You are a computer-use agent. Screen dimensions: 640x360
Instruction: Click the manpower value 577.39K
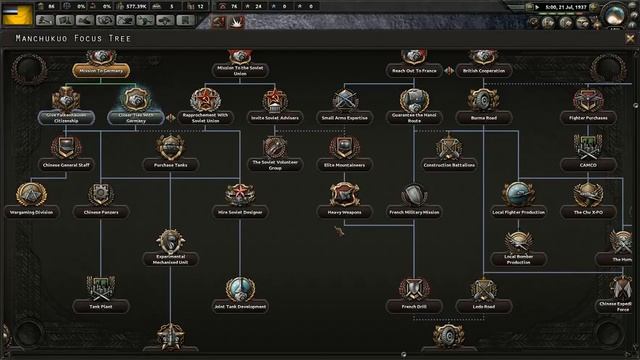[x=136, y=7]
